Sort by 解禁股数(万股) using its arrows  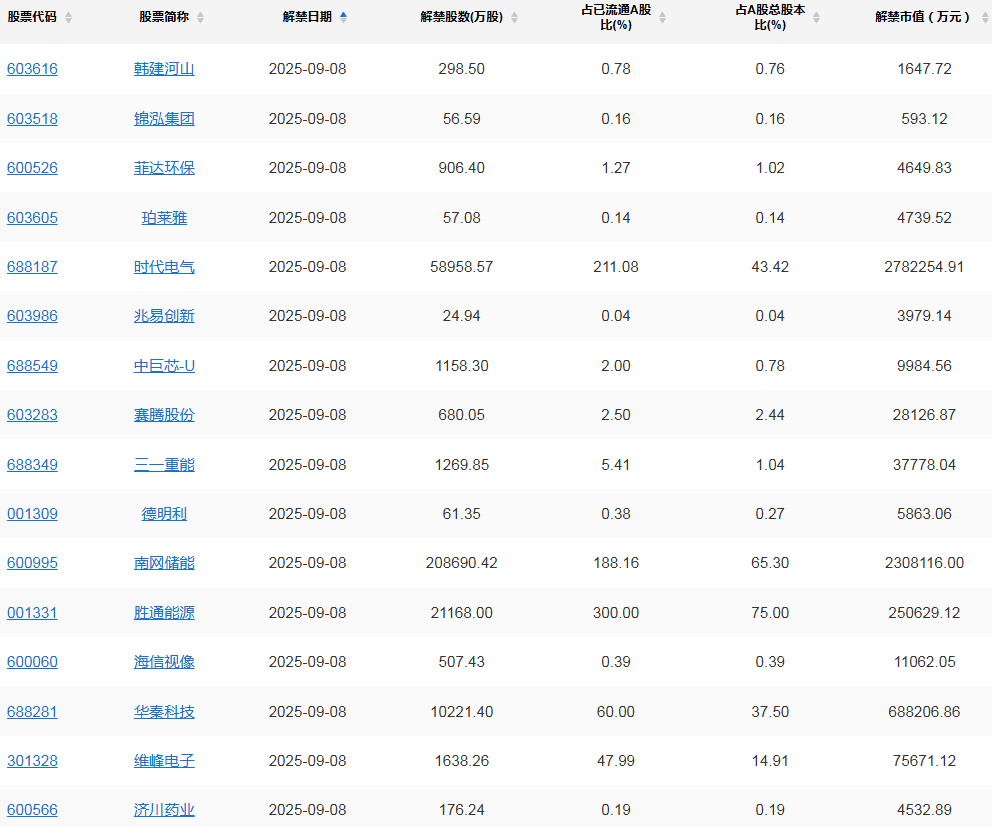[x=514, y=17]
